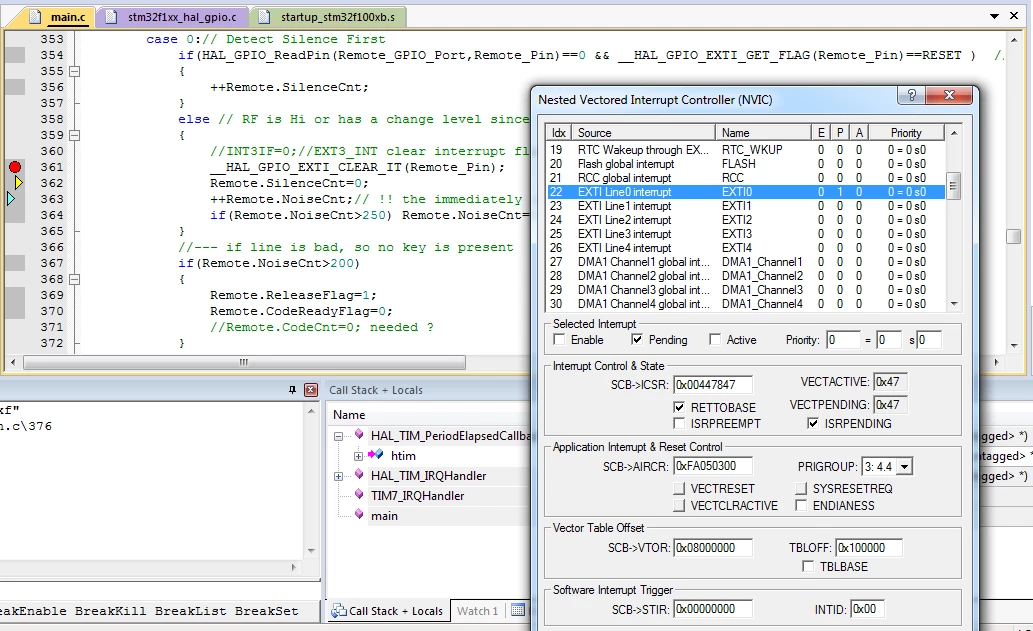This screenshot has height=631, width=1033.
Task: Click the TIM7_IRQHandler diamond icon
Action: point(359,493)
